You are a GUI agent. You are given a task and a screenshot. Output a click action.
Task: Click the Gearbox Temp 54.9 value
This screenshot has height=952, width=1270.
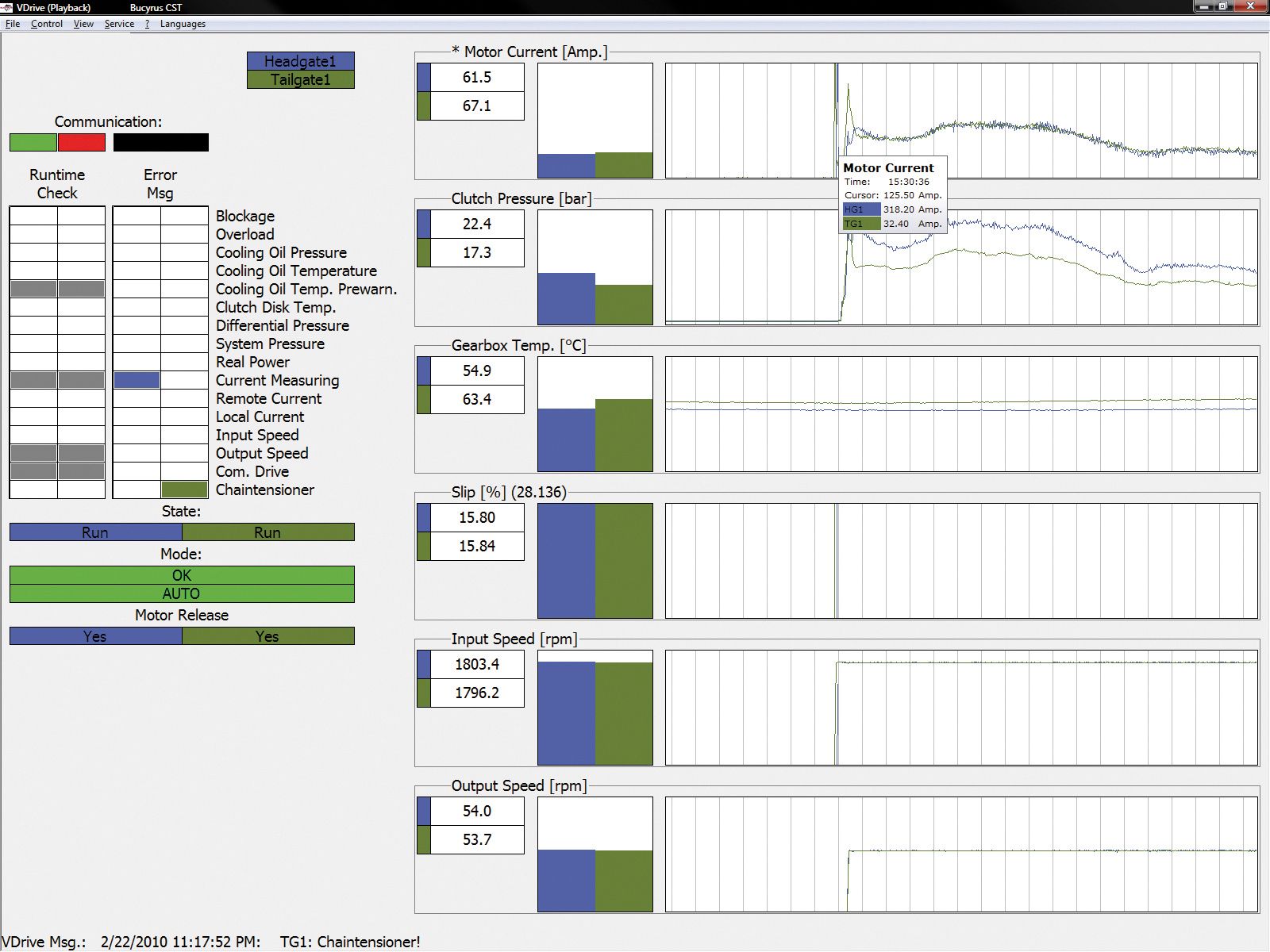click(477, 371)
